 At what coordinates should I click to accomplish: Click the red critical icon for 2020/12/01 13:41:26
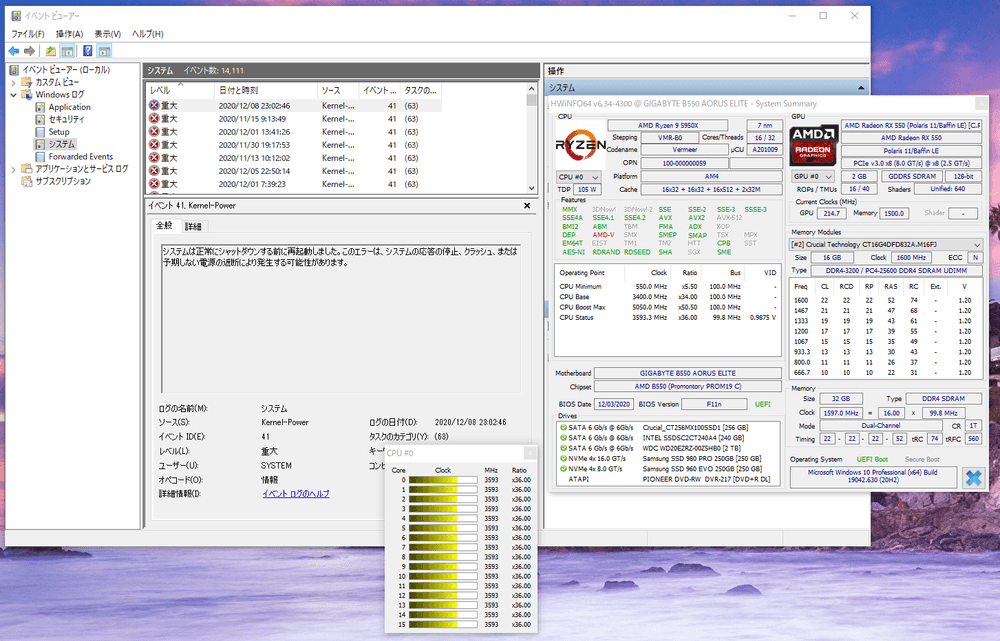coord(154,132)
